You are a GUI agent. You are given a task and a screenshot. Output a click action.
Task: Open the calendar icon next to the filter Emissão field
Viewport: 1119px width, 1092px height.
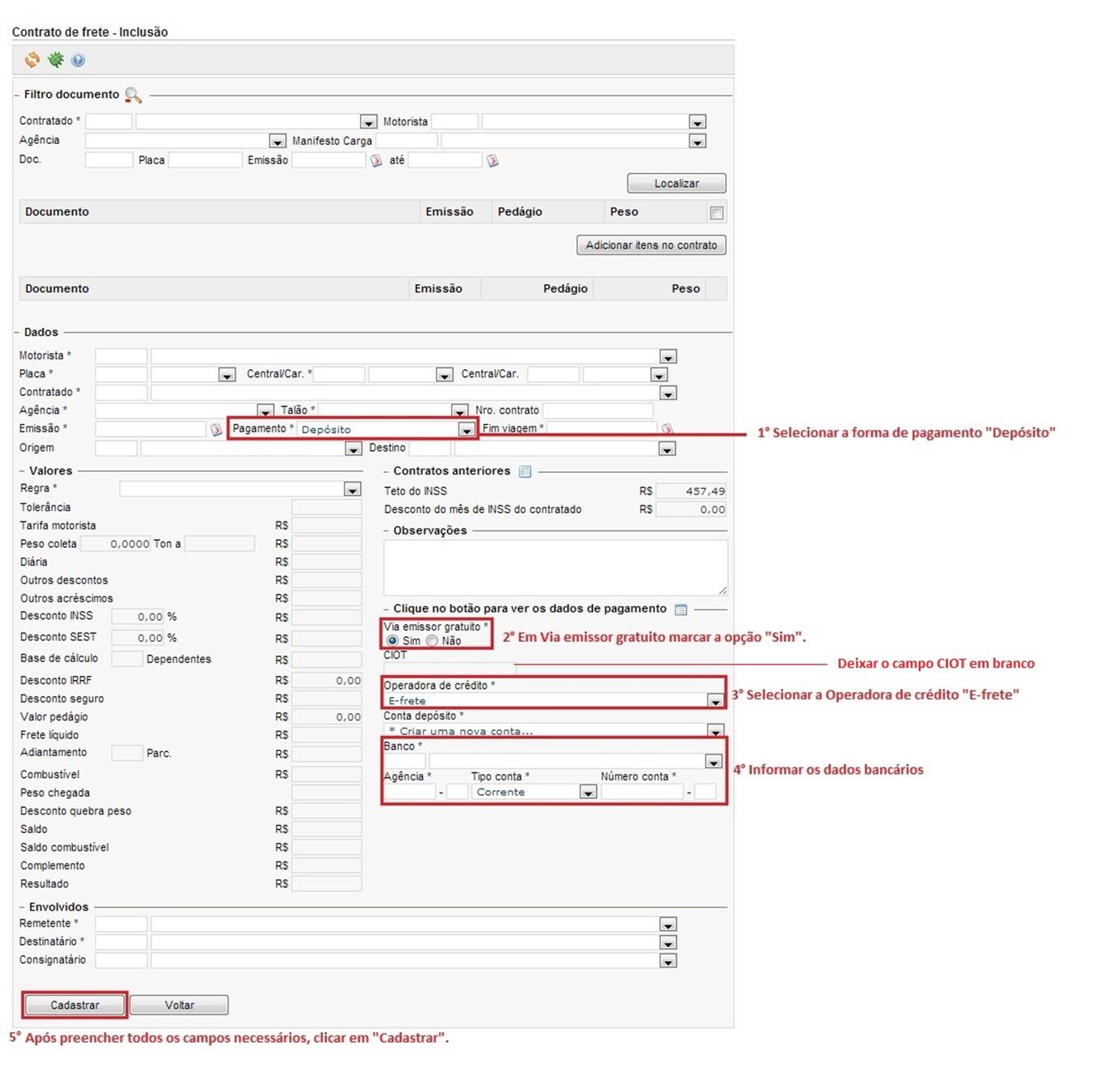click(377, 161)
